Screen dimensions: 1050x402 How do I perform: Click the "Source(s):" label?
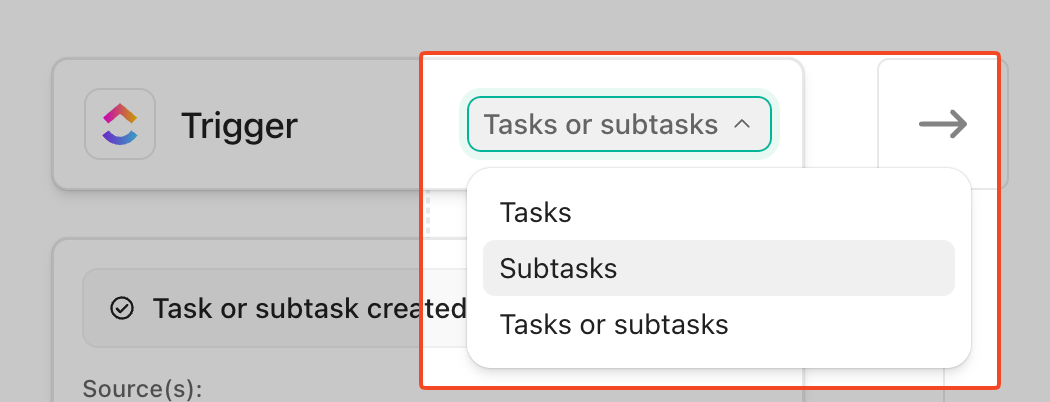(142, 388)
